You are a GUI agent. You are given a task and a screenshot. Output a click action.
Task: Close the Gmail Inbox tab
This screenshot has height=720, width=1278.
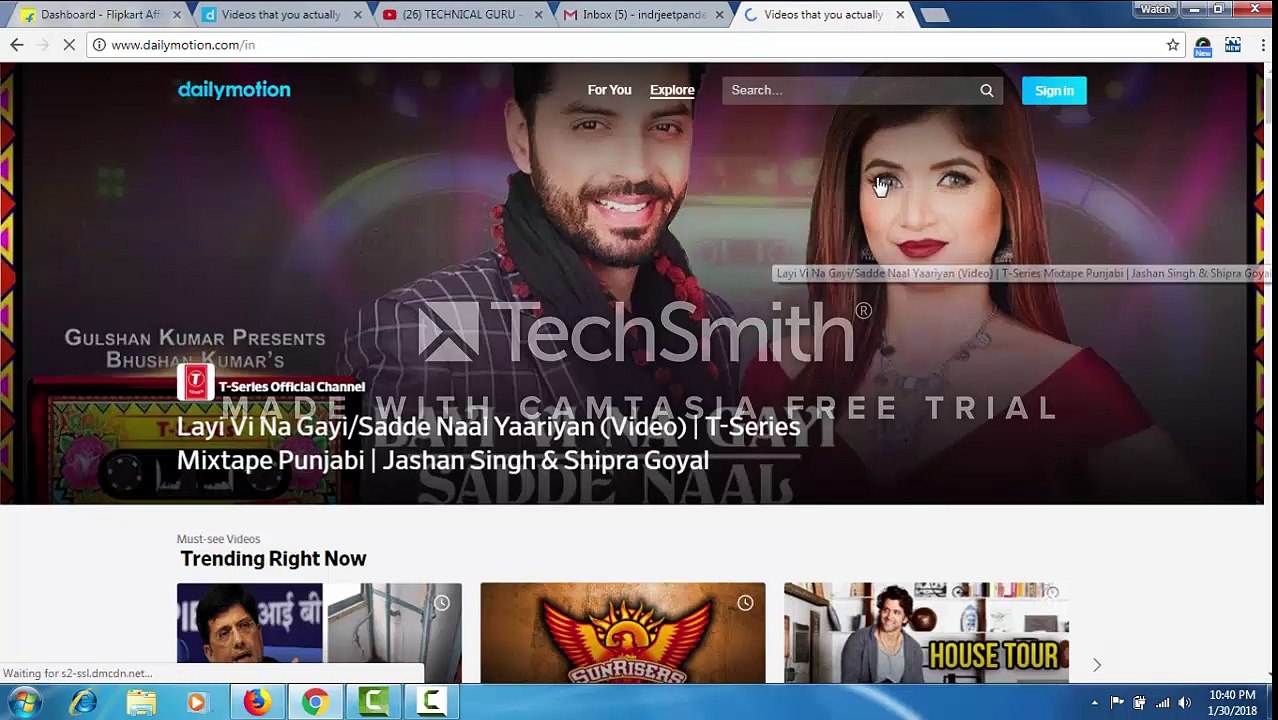click(x=719, y=15)
